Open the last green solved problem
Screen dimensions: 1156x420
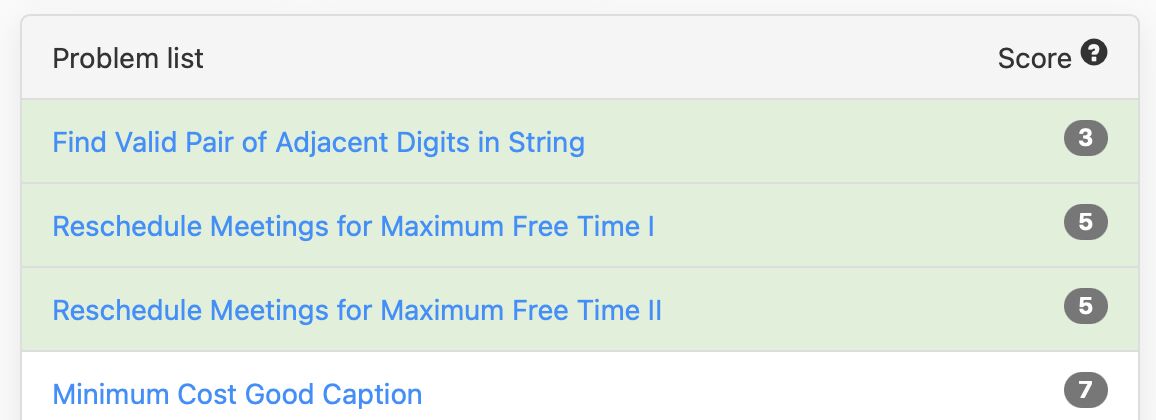click(x=357, y=309)
